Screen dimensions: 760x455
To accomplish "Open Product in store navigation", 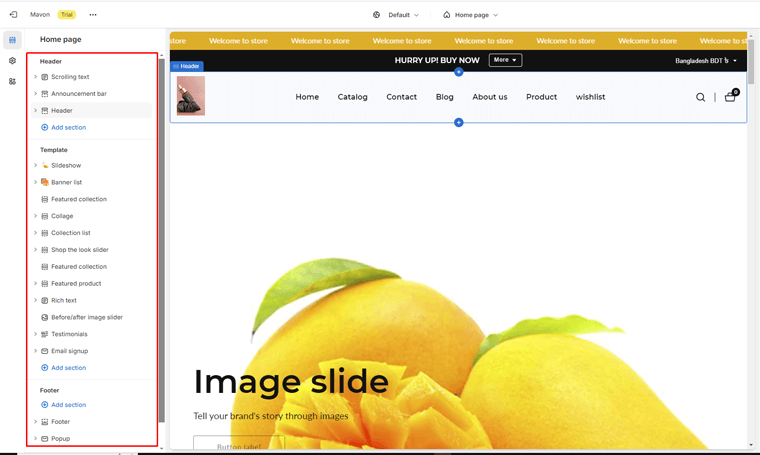I will pyautogui.click(x=541, y=97).
